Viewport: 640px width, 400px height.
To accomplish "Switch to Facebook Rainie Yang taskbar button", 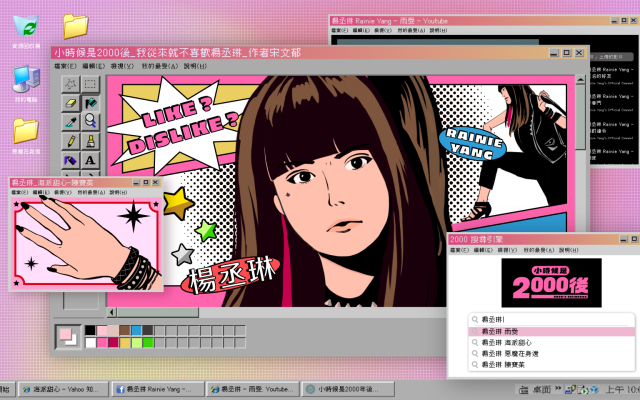I will pos(158,389).
